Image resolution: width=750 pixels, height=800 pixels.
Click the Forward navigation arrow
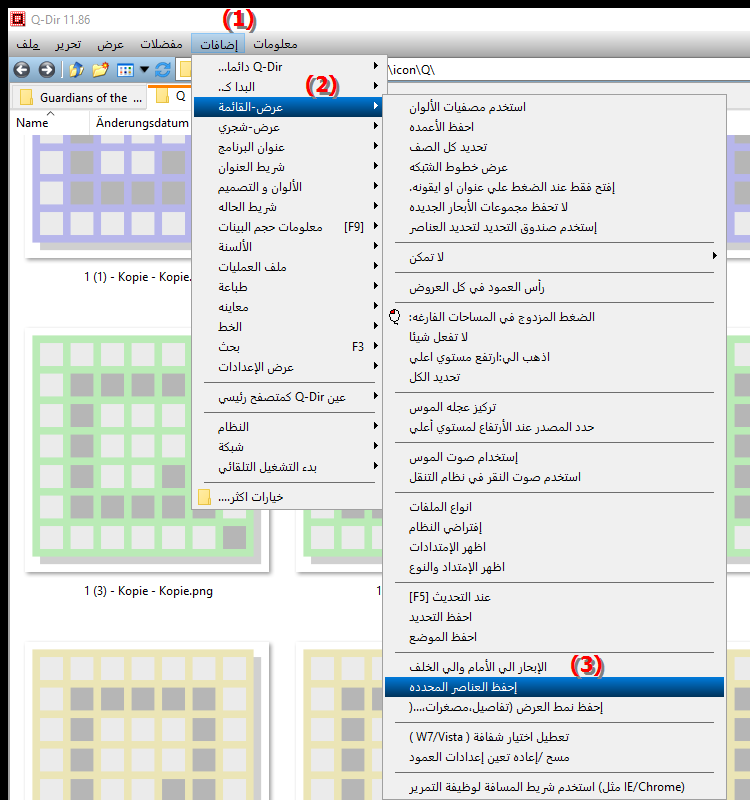pos(46,70)
